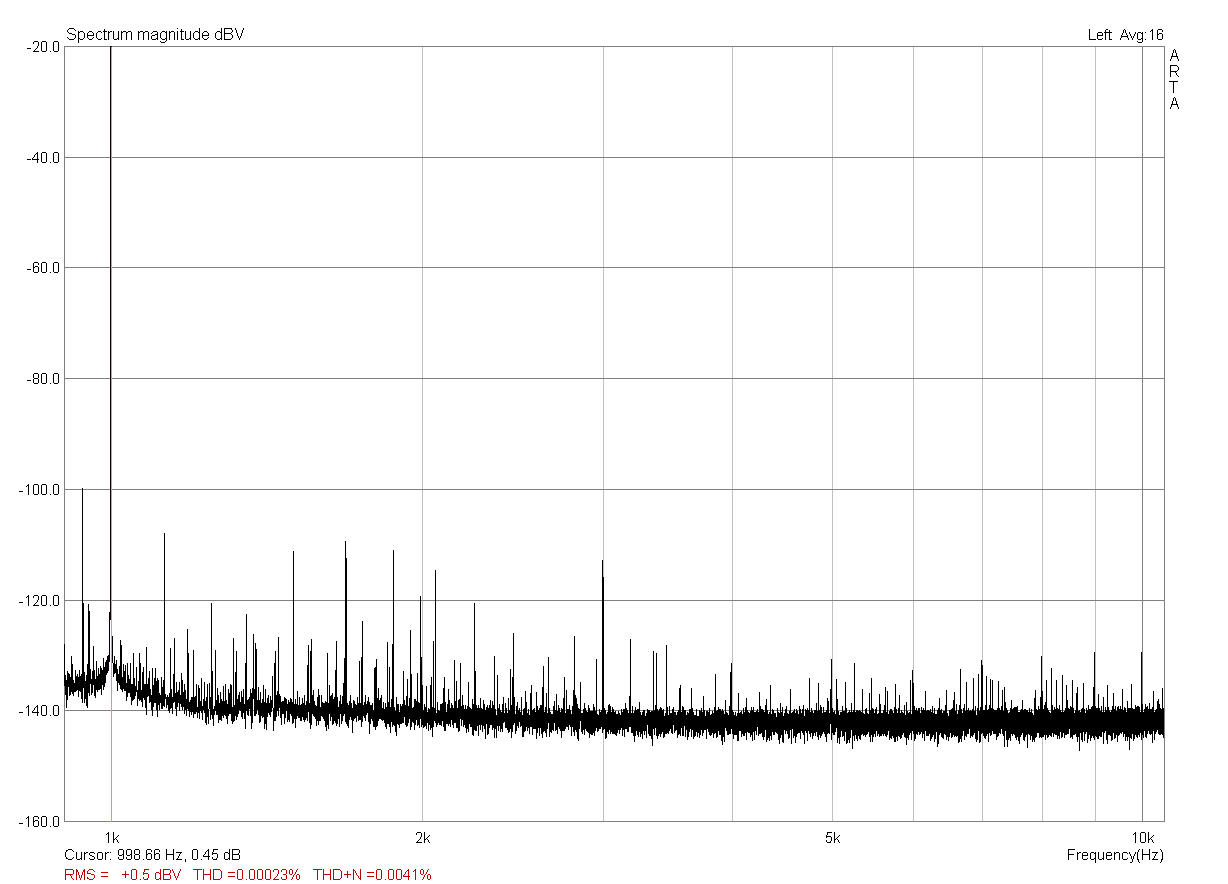The image size is (1228, 884).
Task: Click the 5k frequency axis label
Action: click(832, 837)
